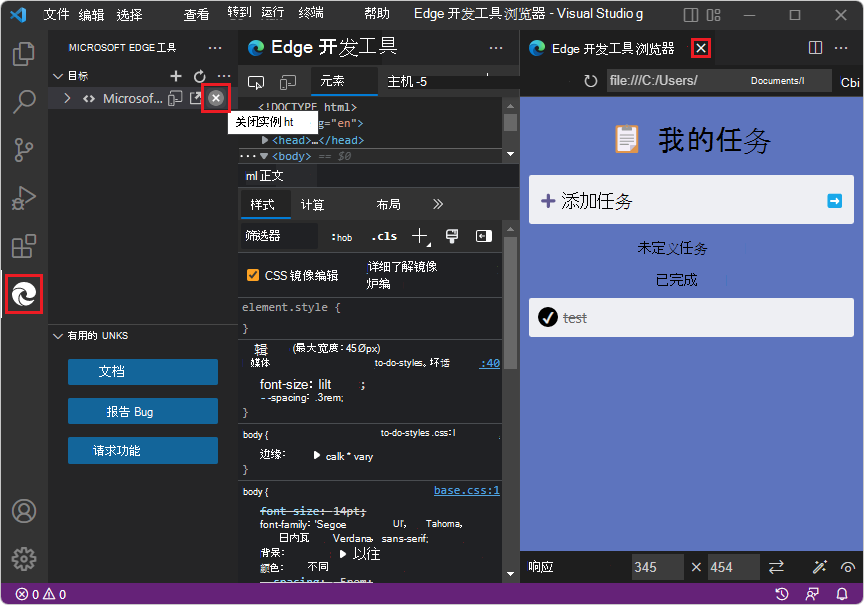The width and height of the screenshot is (864, 605).
Task: Select the Microsoft Edge Tools activity bar icon
Action: pyautogui.click(x=23, y=295)
